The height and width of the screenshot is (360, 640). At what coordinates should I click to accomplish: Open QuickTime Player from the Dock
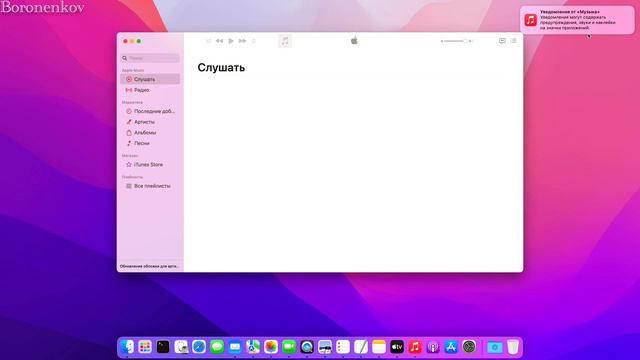coord(307,347)
